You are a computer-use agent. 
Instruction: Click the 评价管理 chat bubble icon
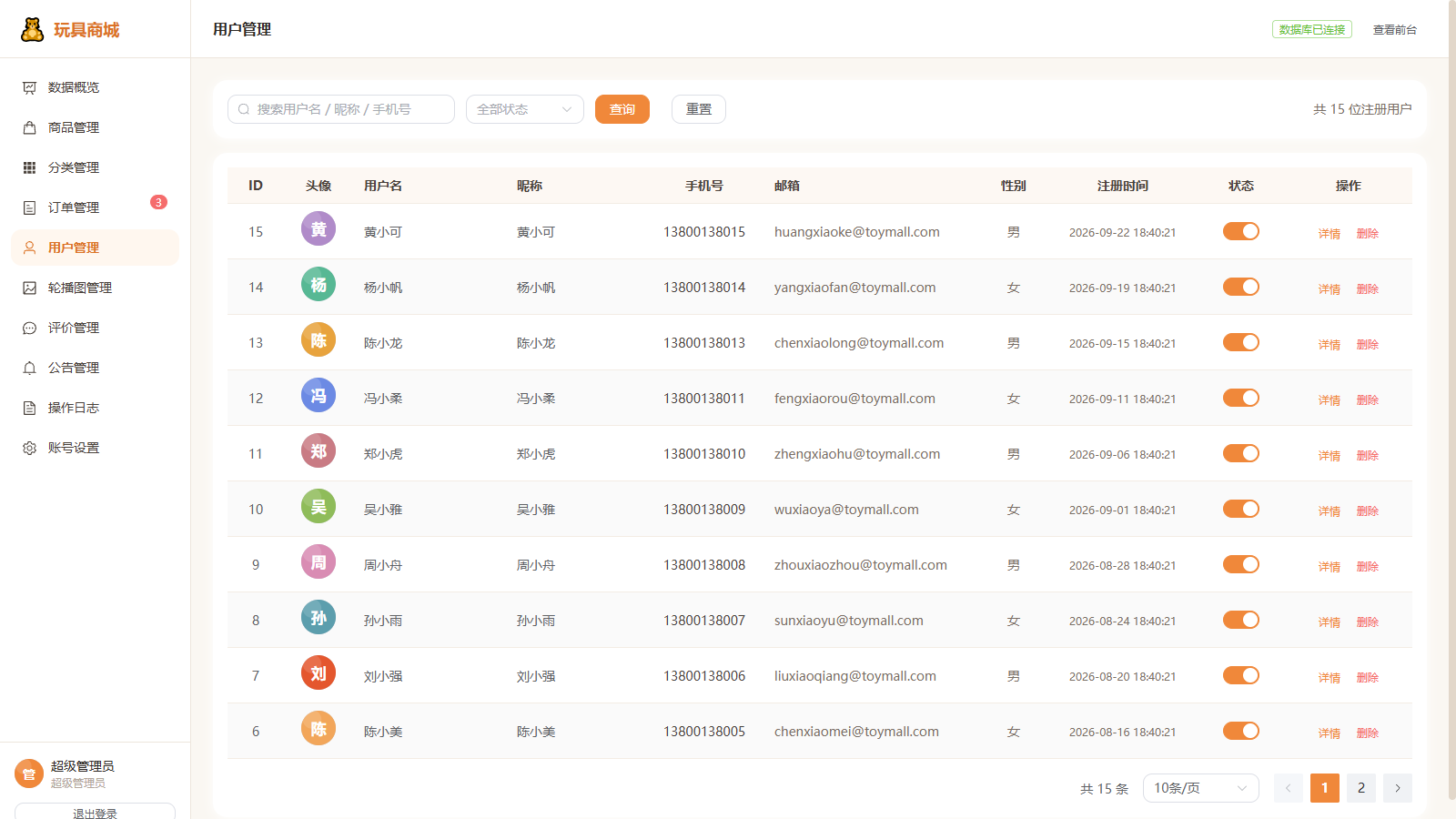pos(29,328)
